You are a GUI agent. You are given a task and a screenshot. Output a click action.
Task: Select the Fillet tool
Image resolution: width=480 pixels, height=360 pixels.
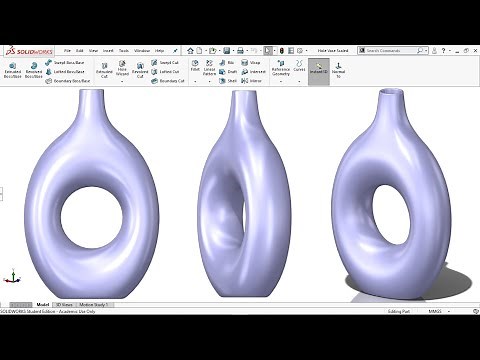pyautogui.click(x=195, y=66)
